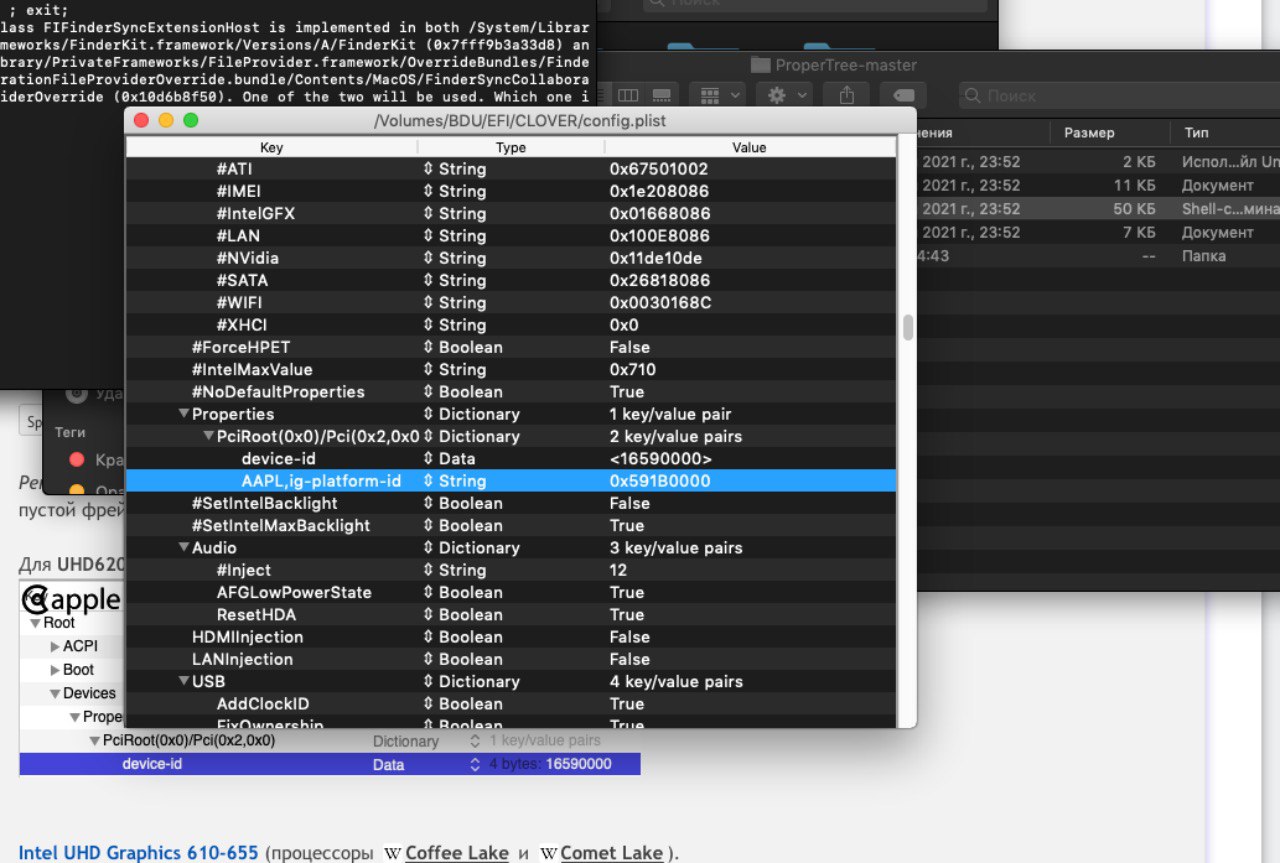Select the #ATI key row
This screenshot has height=863, width=1280.
(x=510, y=169)
